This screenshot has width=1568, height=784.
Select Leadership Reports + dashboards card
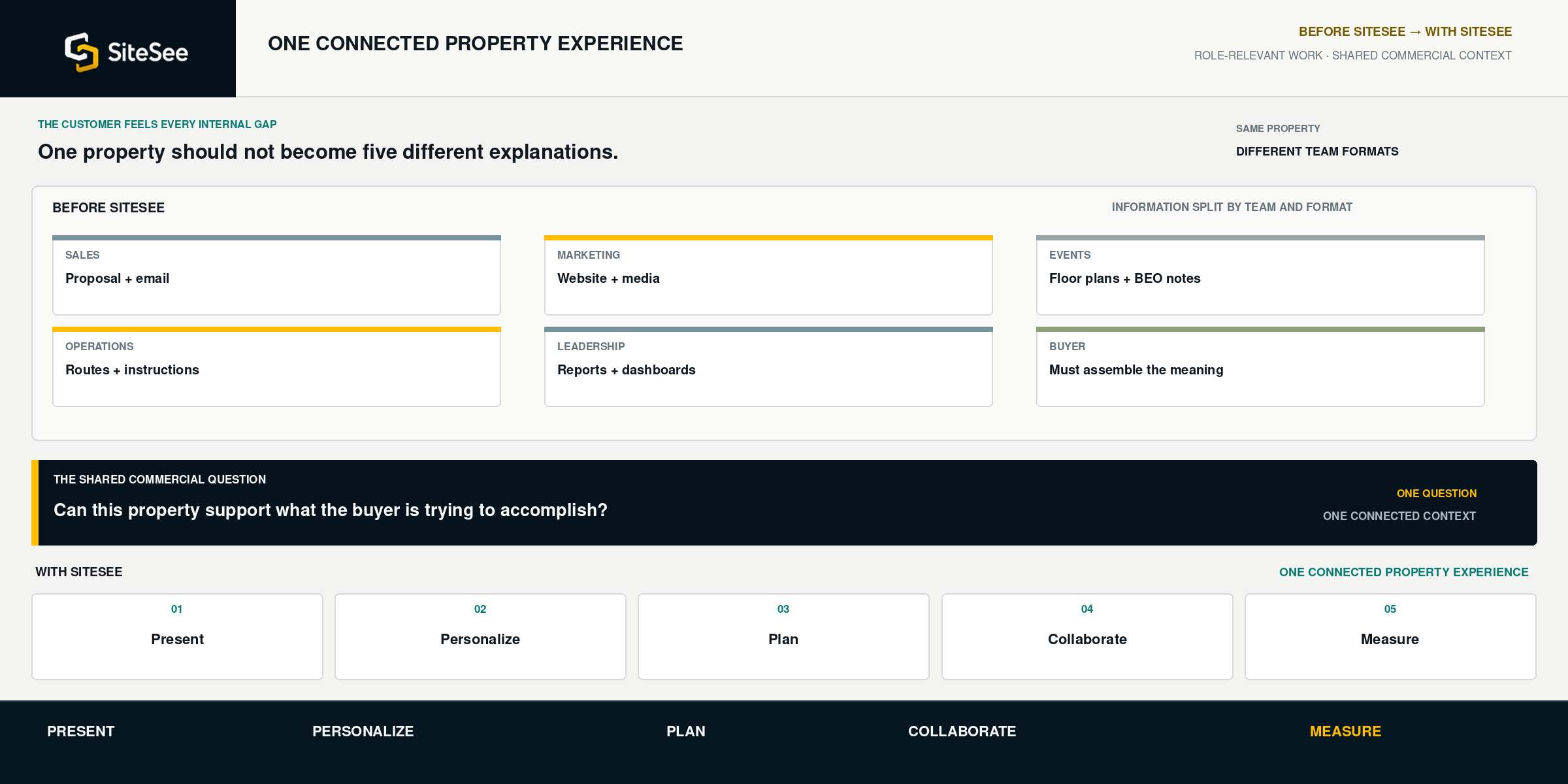click(768, 367)
